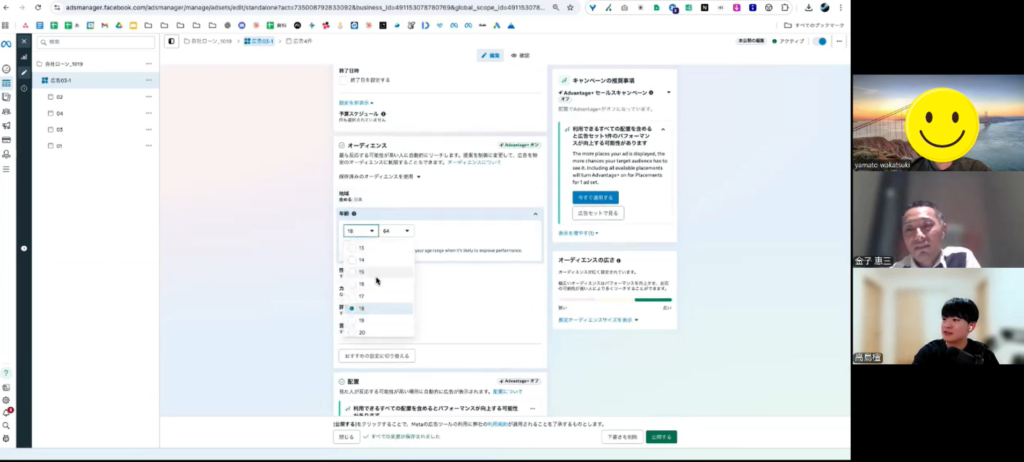This screenshot has width=1024, height=462.
Task: Click the Meta logo icon
Action: click(6, 43)
